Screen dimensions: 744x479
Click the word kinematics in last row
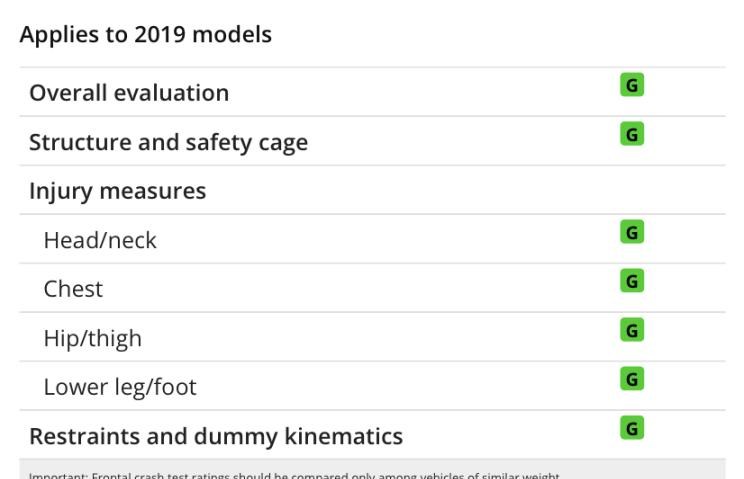coord(344,436)
